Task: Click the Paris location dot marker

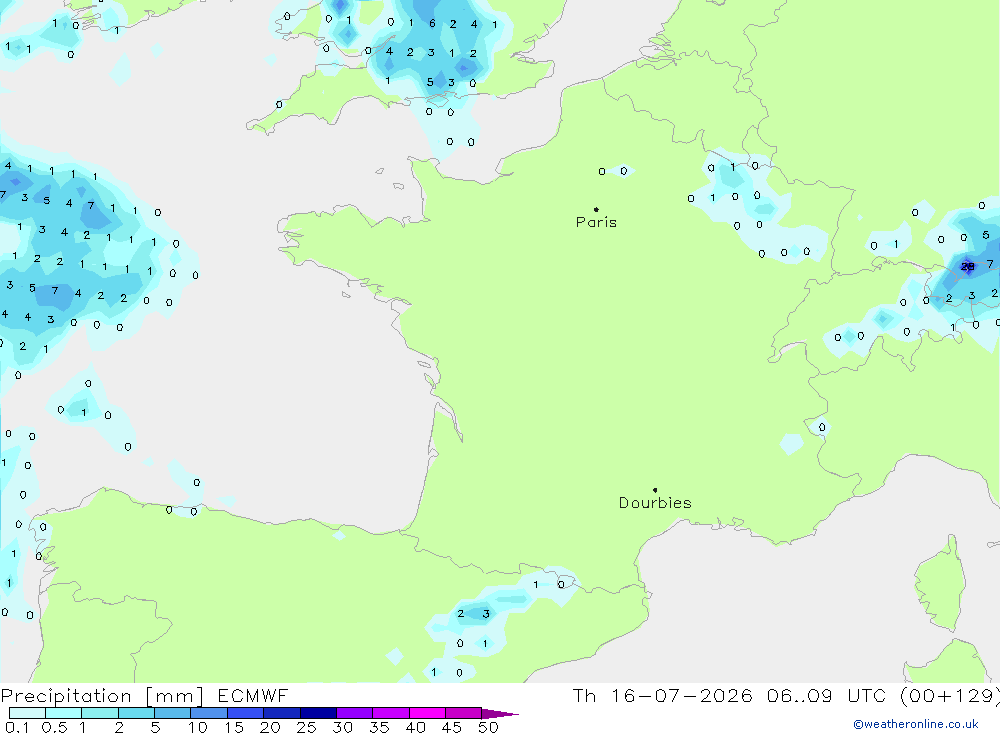Action: click(596, 209)
